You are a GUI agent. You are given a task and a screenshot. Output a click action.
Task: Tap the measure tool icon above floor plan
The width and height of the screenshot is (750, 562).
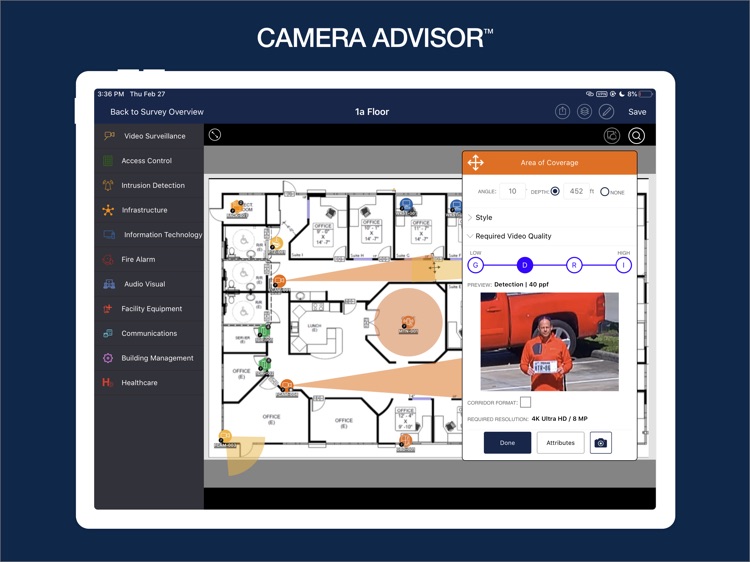(215, 135)
